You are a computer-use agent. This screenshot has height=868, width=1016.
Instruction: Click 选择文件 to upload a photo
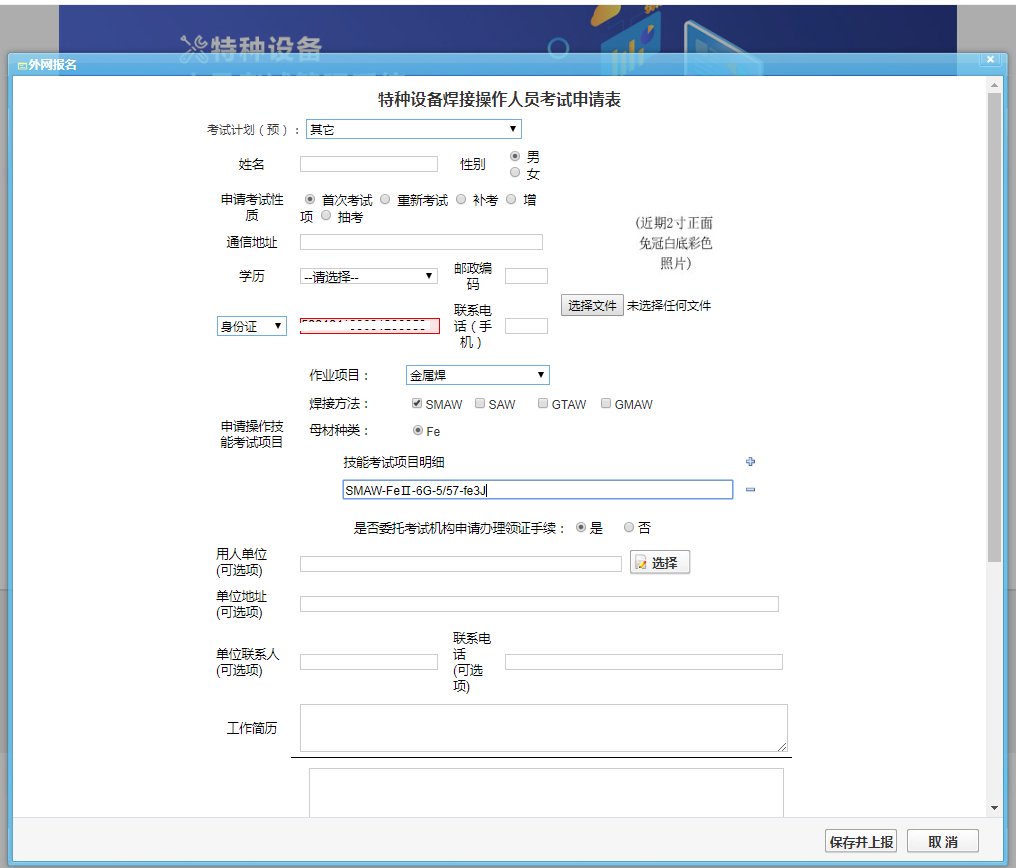[591, 305]
